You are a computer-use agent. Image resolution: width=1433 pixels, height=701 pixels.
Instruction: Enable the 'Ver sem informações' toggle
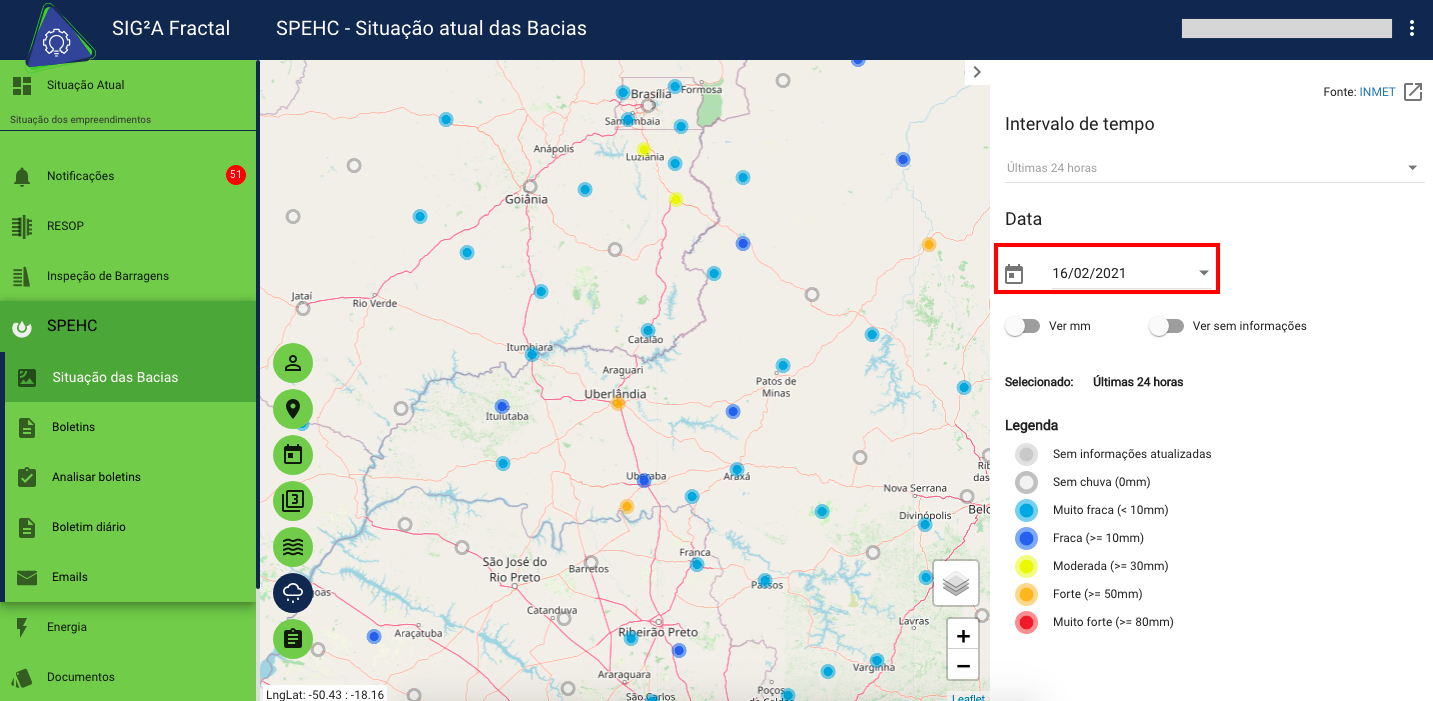tap(1167, 325)
